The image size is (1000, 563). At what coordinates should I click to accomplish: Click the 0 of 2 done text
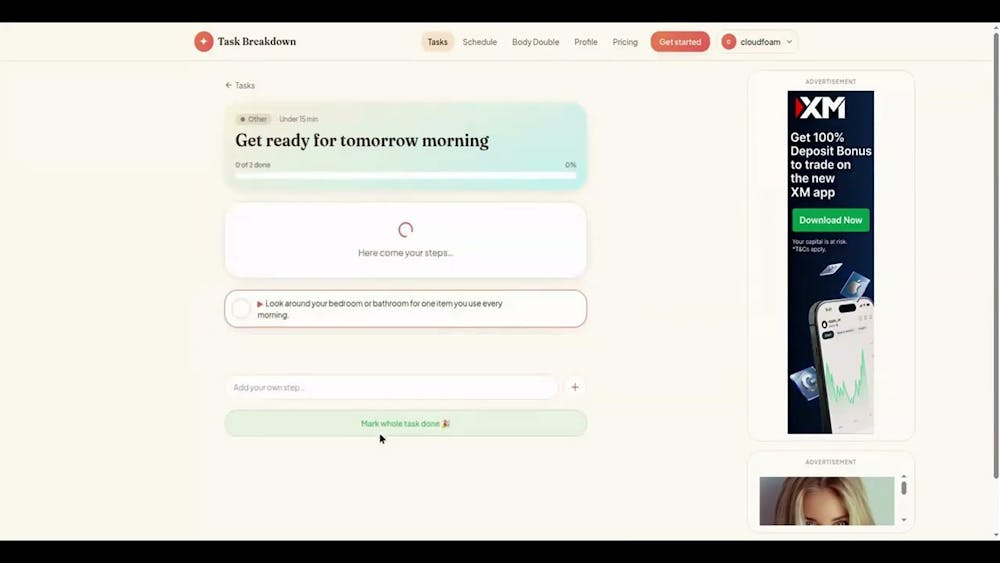pos(253,165)
